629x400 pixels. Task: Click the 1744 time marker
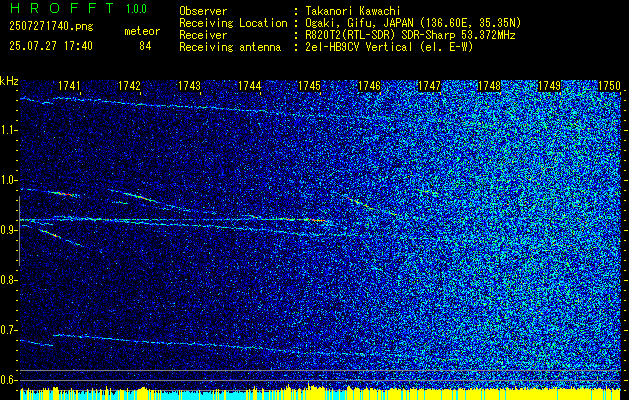click(x=250, y=86)
